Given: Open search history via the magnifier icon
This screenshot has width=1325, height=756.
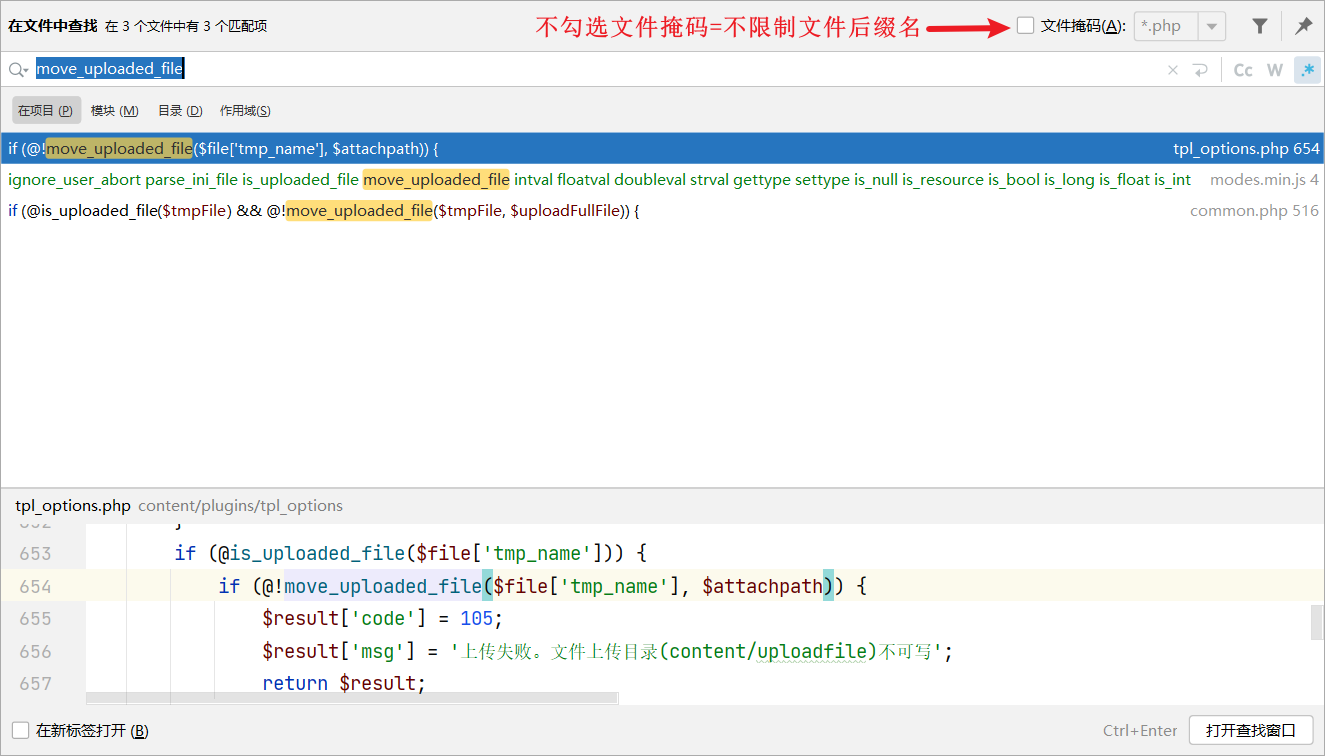Looking at the screenshot, I should coord(18,70).
